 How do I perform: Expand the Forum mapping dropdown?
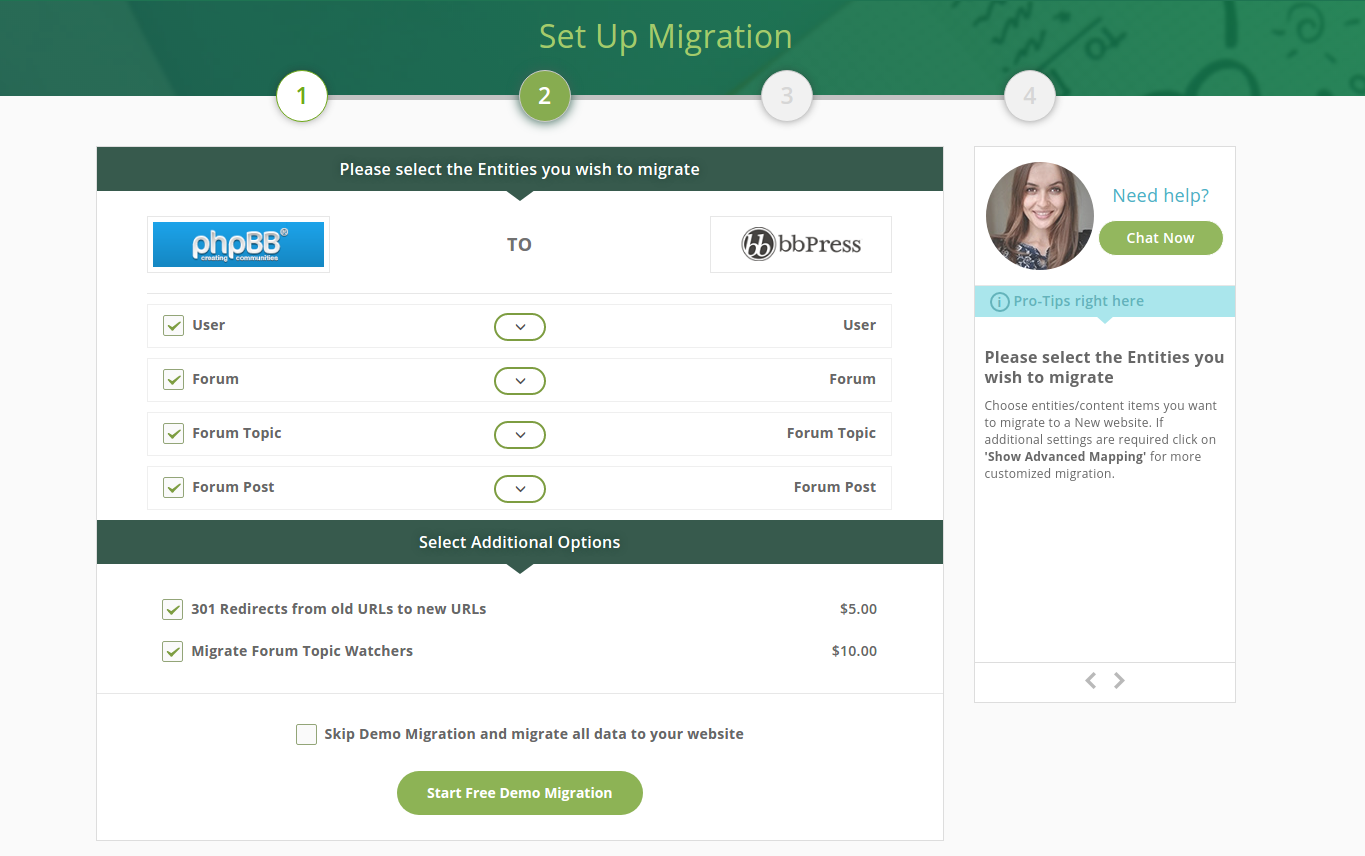point(520,381)
